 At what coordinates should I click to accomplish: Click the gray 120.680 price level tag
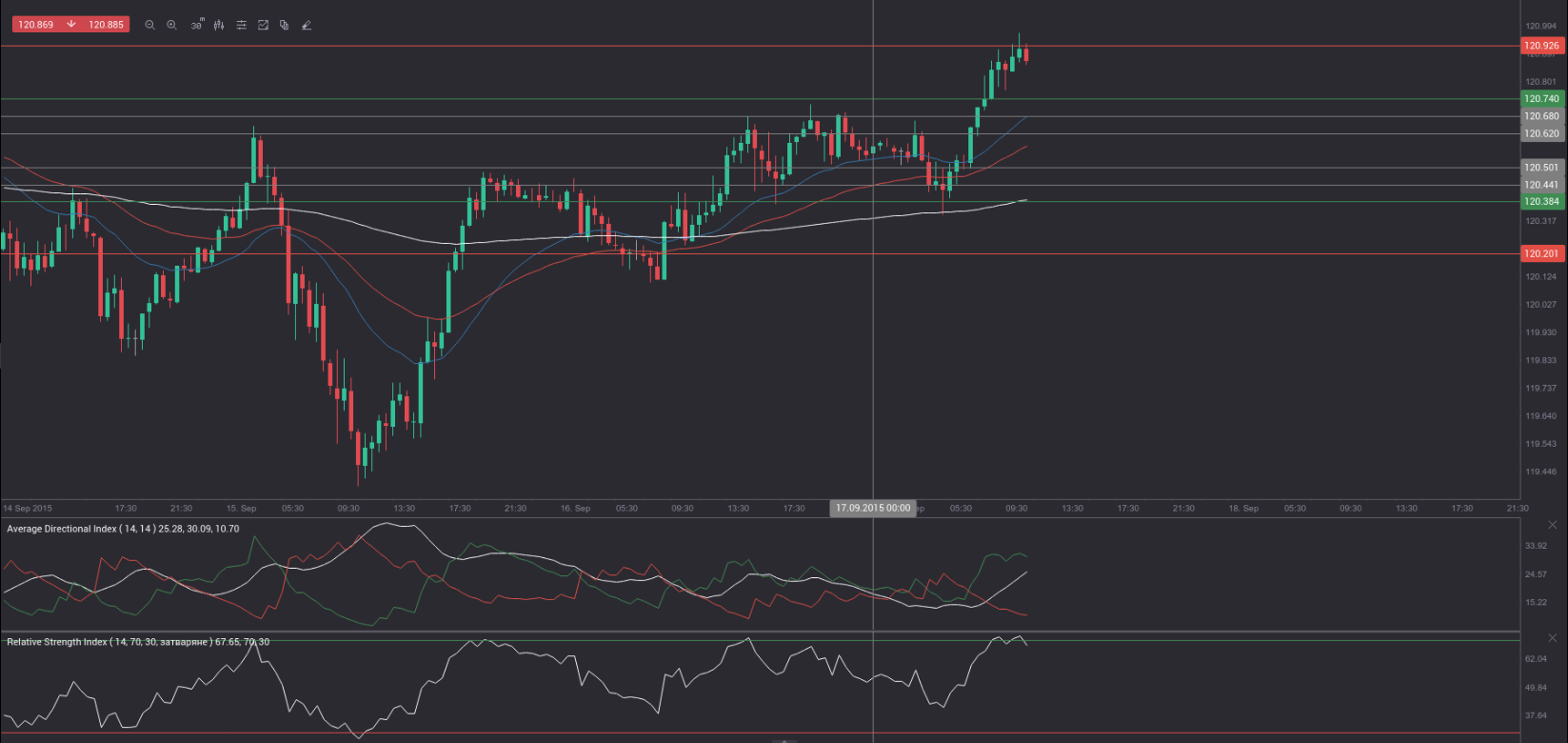click(1541, 116)
